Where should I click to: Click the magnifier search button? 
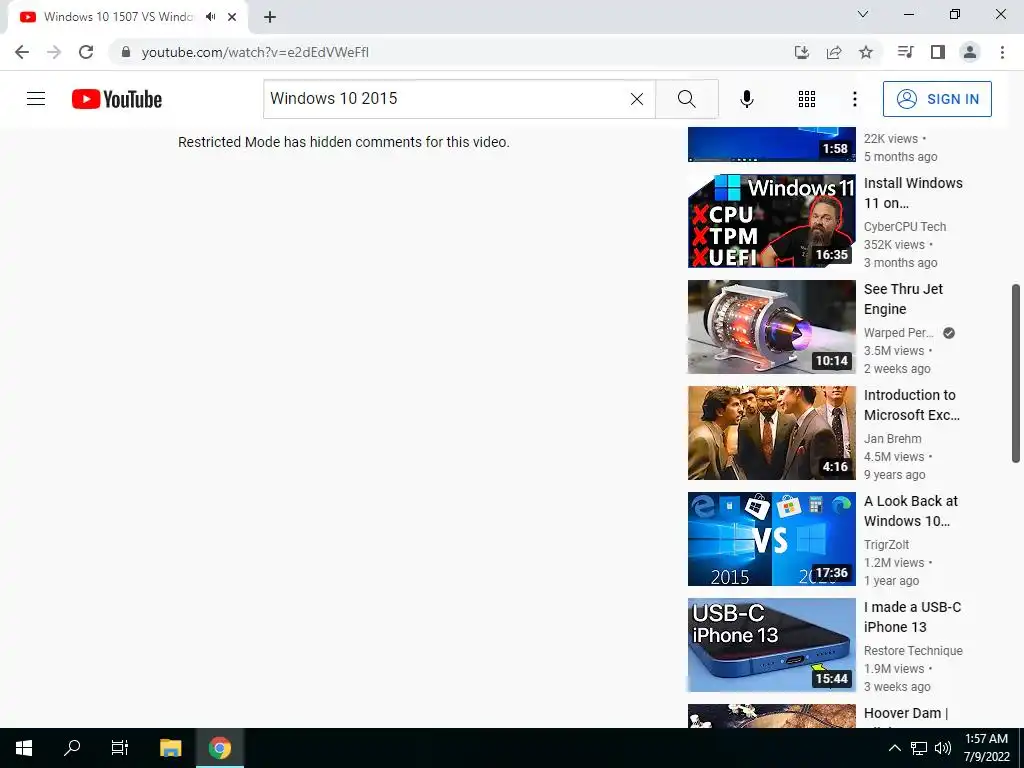coord(686,99)
